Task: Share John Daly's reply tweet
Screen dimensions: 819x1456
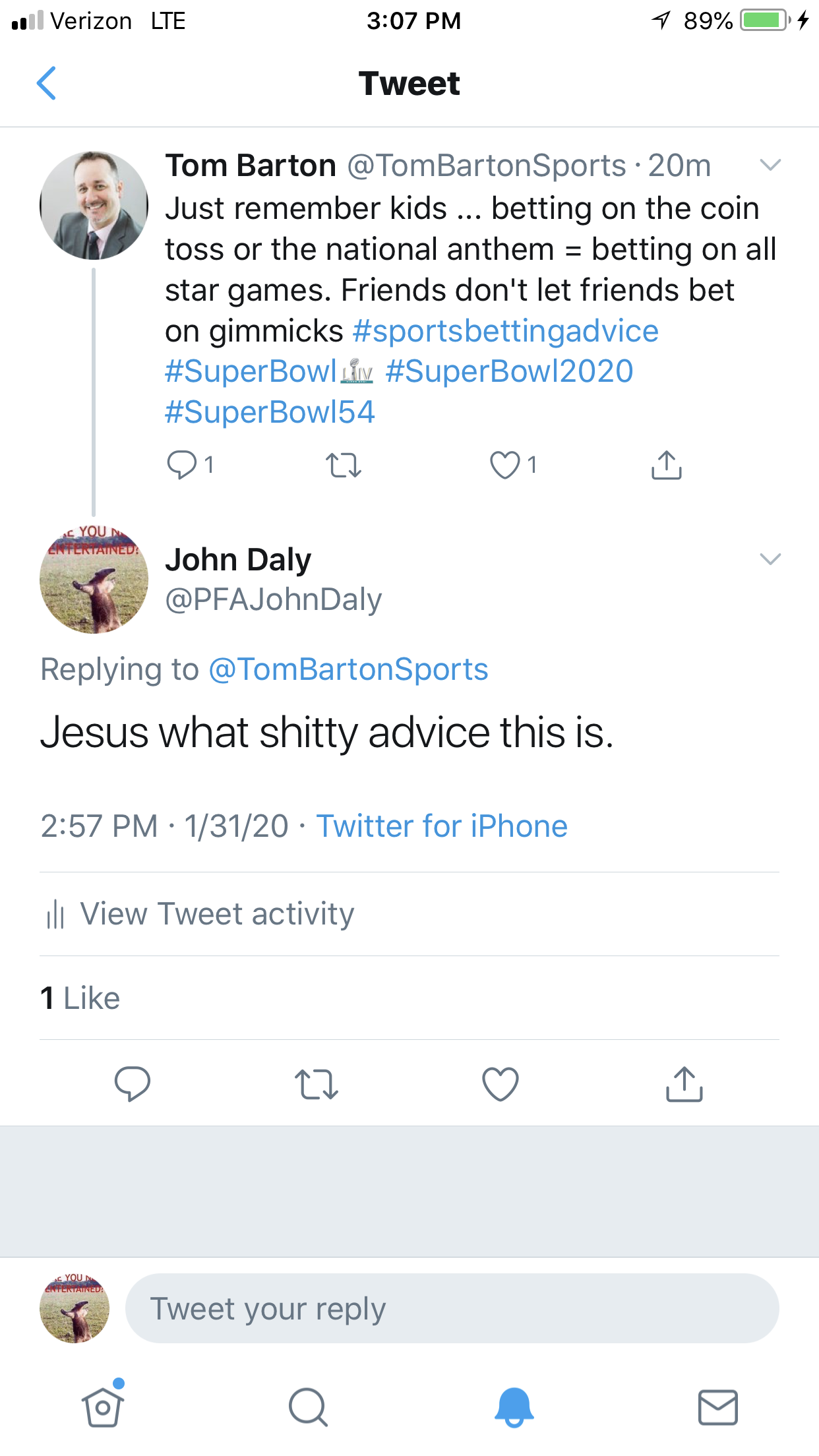Action: pyautogui.click(x=684, y=1083)
